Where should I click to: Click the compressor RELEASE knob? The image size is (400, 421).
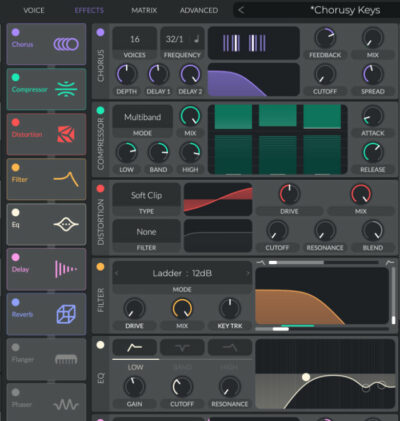pyautogui.click(x=373, y=152)
